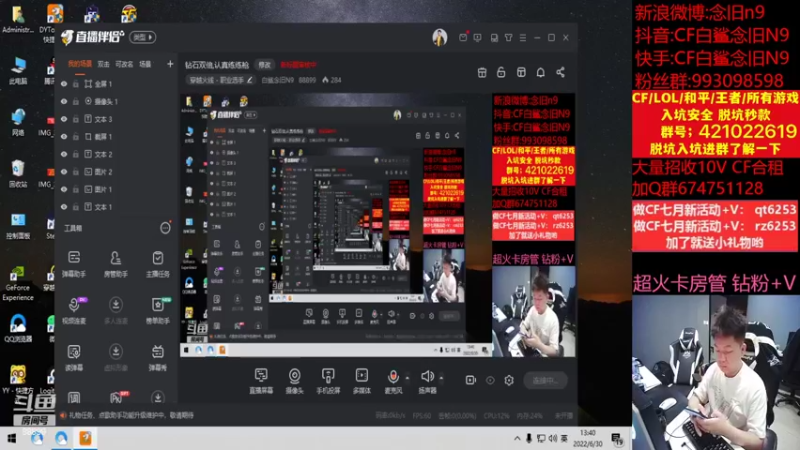The image size is (800, 450).
Task: Open the 视频连麦 tool
Action: pos(74,310)
